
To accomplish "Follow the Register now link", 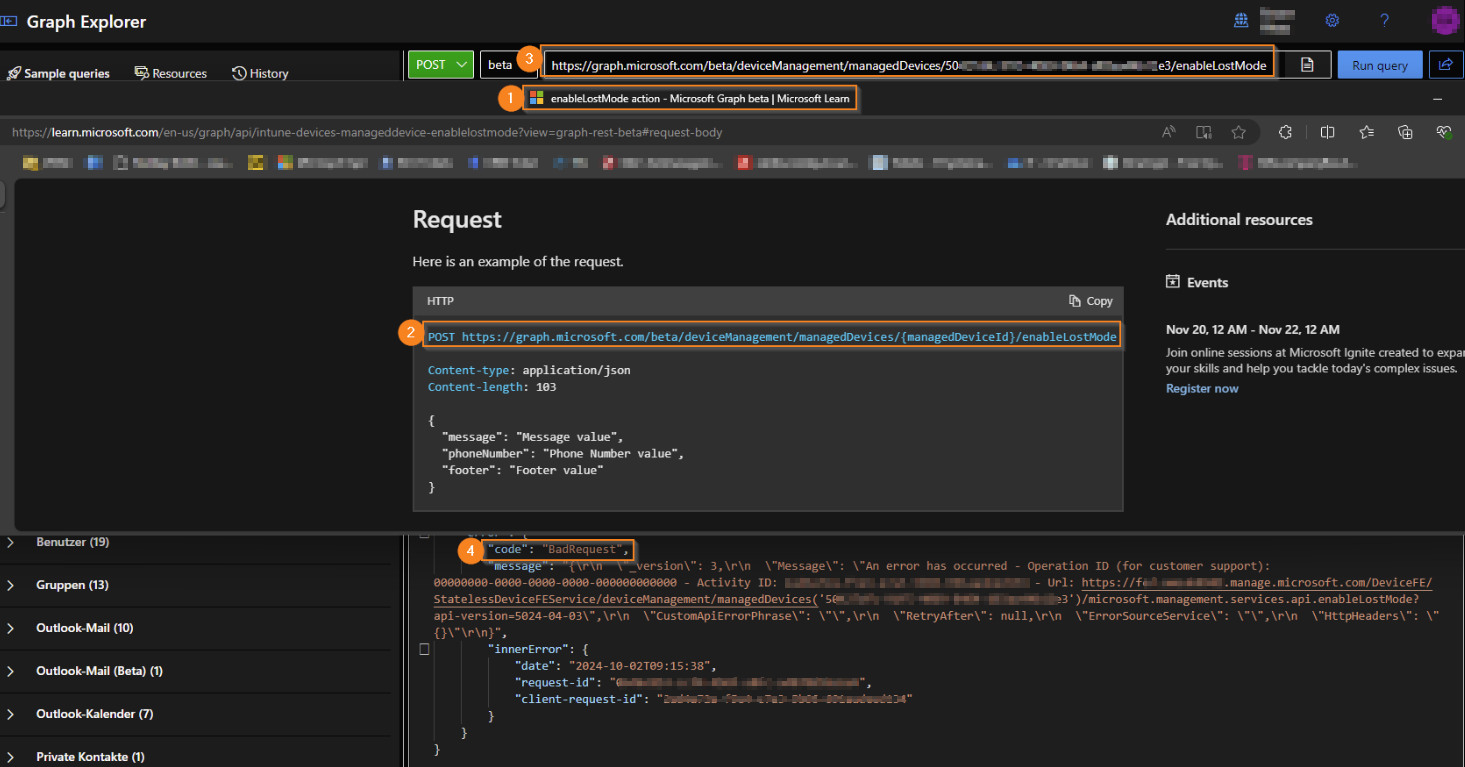I will (x=1201, y=388).
